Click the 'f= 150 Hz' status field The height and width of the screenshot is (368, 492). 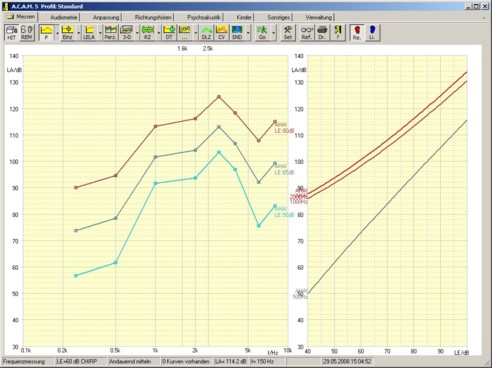point(267,361)
